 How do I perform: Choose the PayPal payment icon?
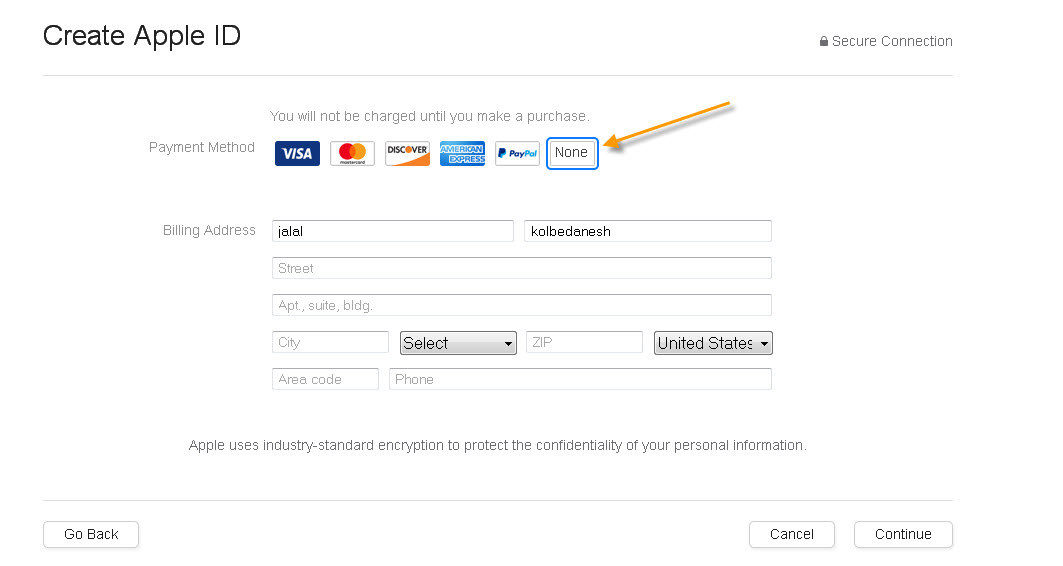(517, 153)
